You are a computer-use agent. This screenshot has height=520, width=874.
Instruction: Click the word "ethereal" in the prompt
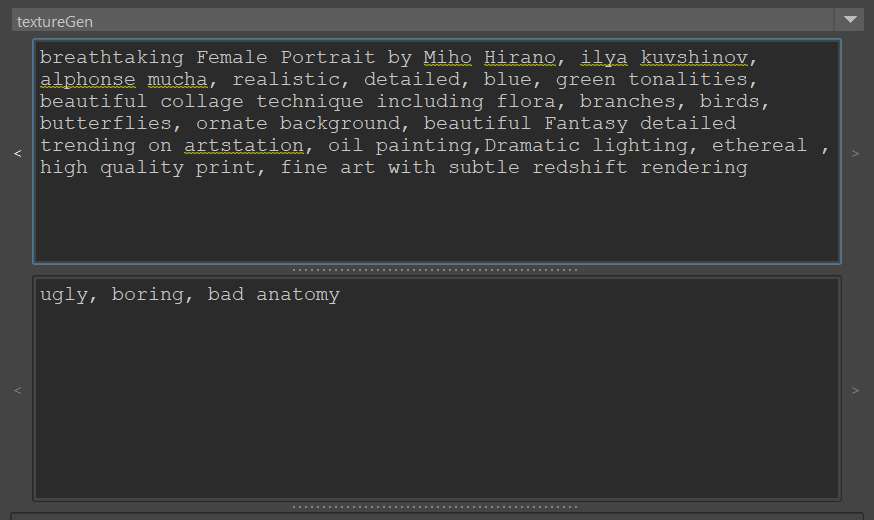pos(759,145)
